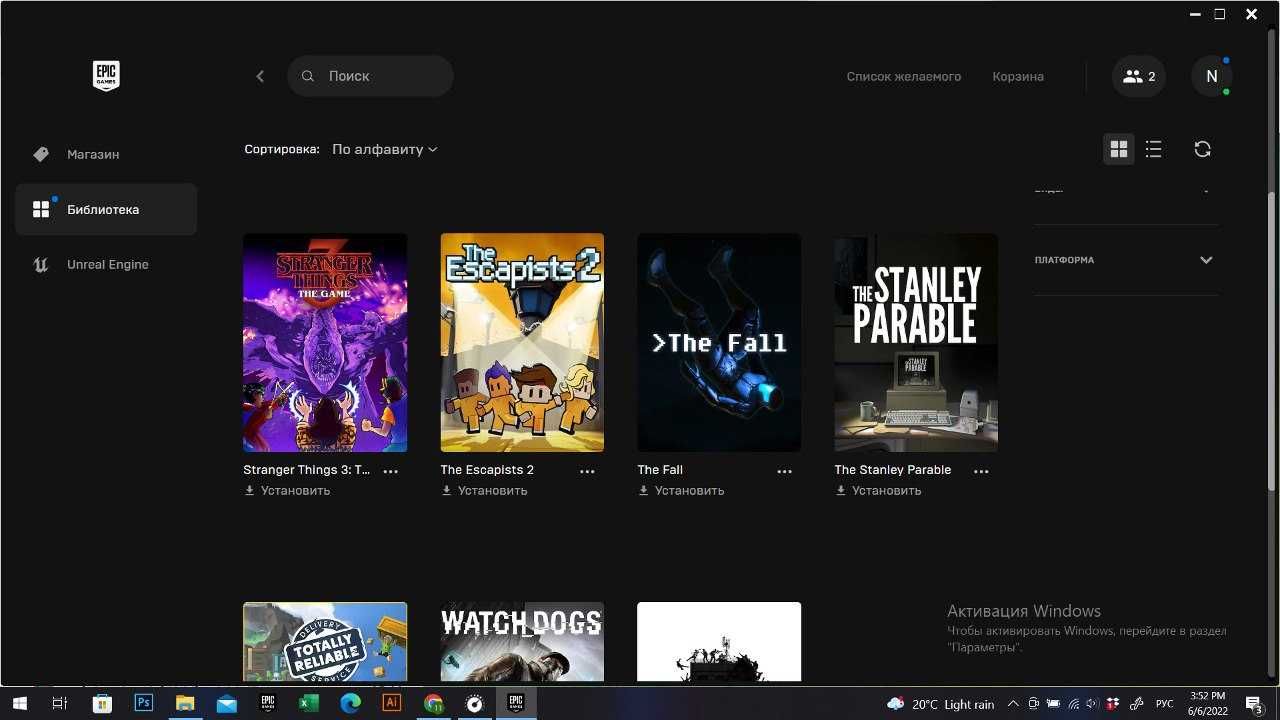Screen dimensions: 1280x720
Task: Click the search magnifier icon
Action: tap(308, 76)
